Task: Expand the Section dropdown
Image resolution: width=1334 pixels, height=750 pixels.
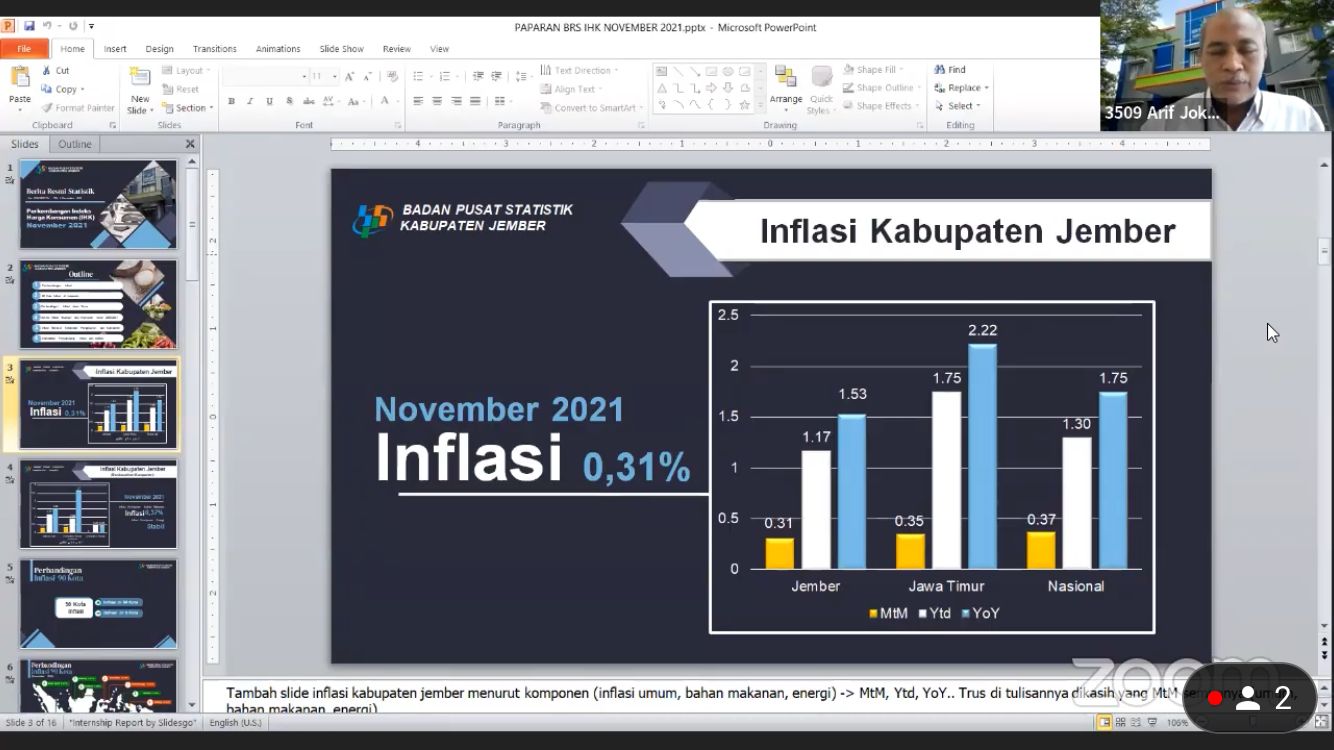Action: [191, 108]
